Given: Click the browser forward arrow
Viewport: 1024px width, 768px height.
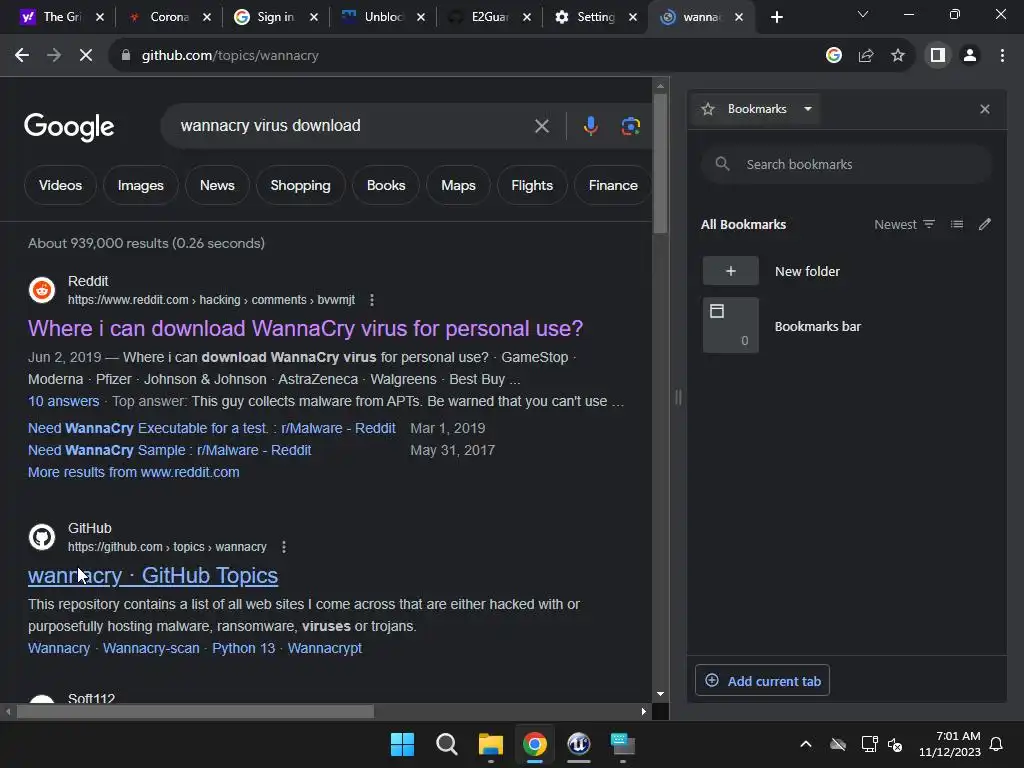Looking at the screenshot, I should click(54, 56).
